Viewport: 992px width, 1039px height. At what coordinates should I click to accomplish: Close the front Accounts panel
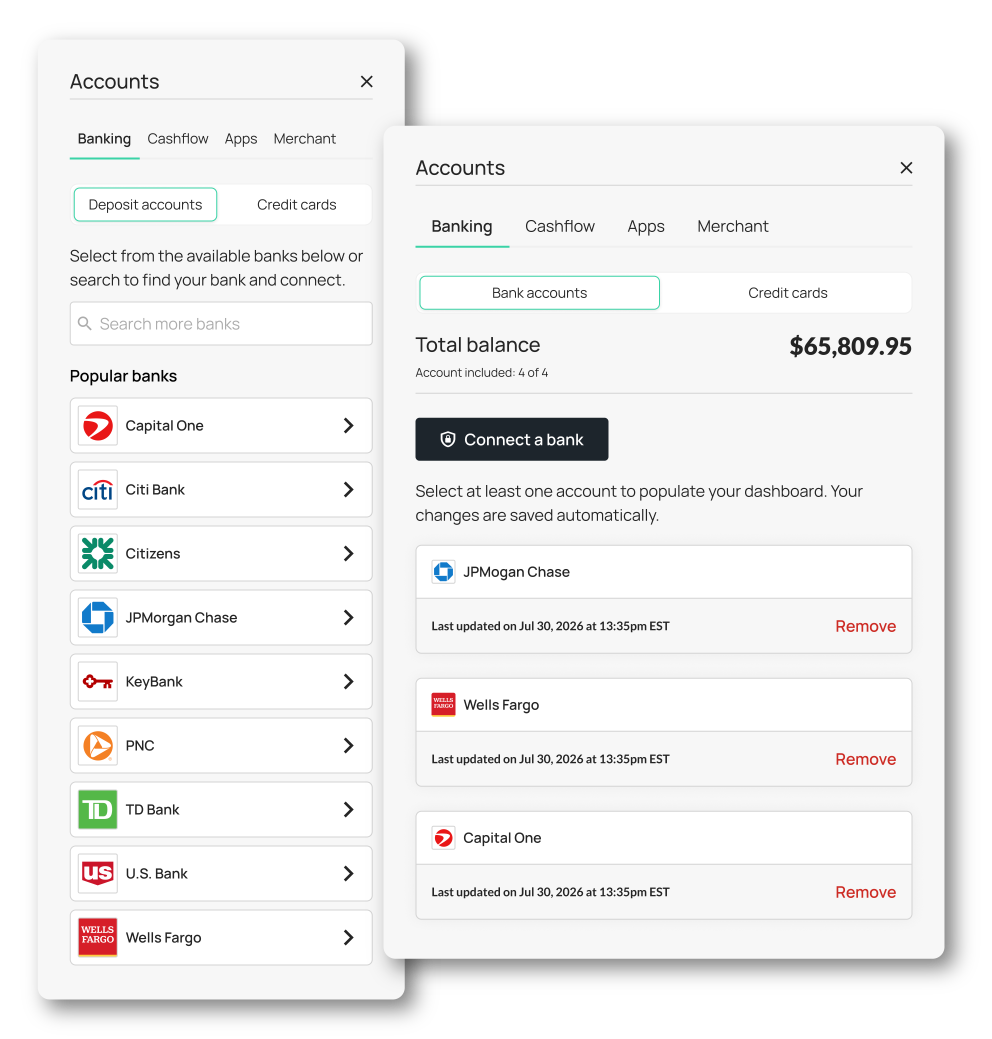tap(906, 168)
